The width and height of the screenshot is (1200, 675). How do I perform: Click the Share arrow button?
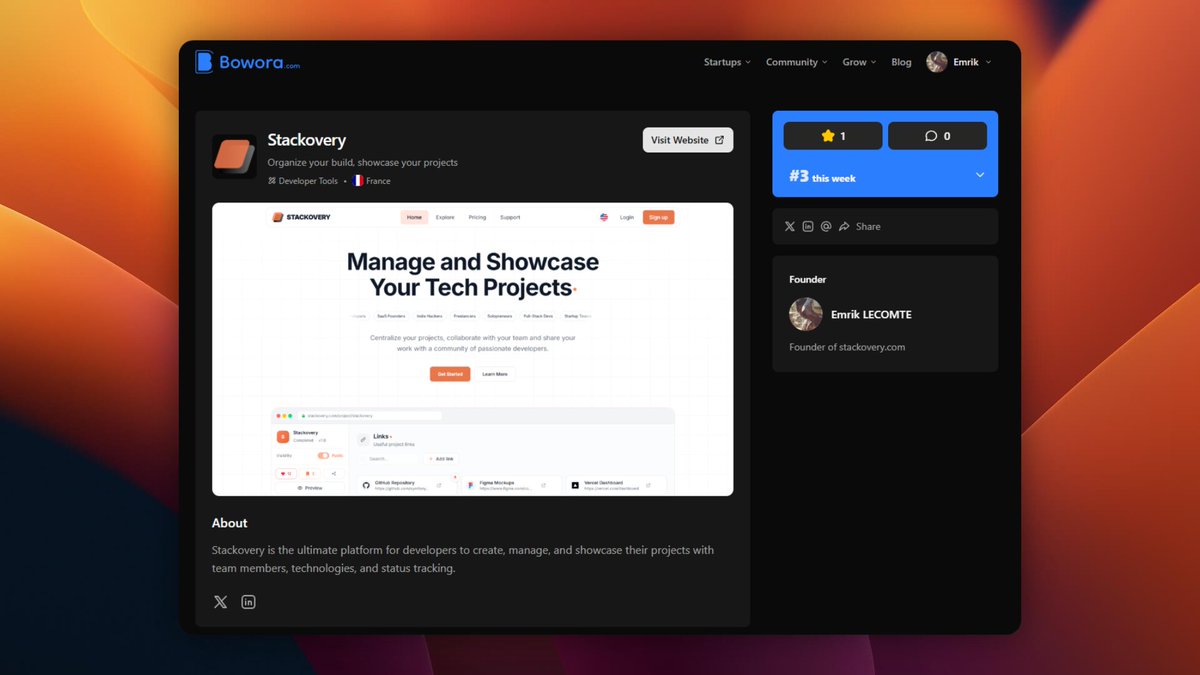click(859, 227)
